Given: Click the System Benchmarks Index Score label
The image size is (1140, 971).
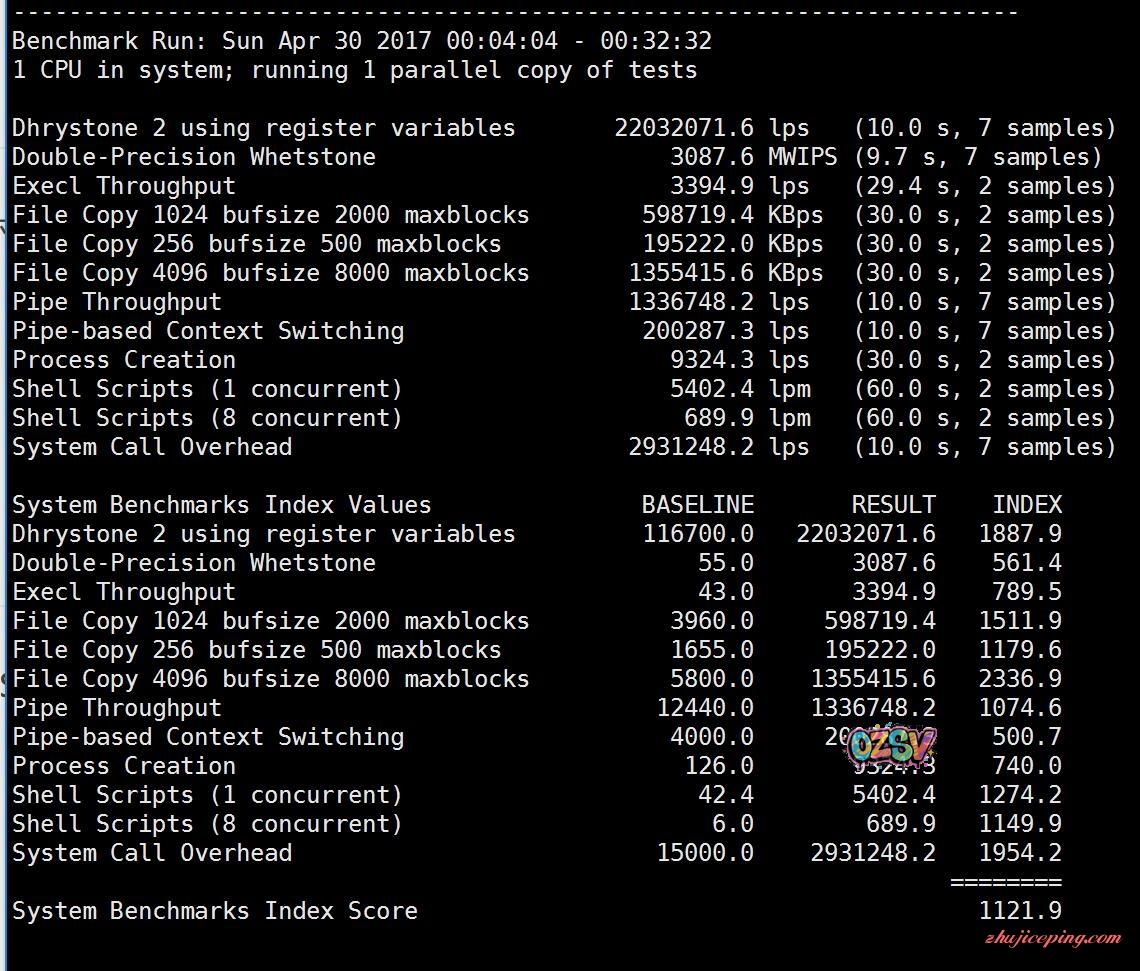Looking at the screenshot, I should 214,911.
